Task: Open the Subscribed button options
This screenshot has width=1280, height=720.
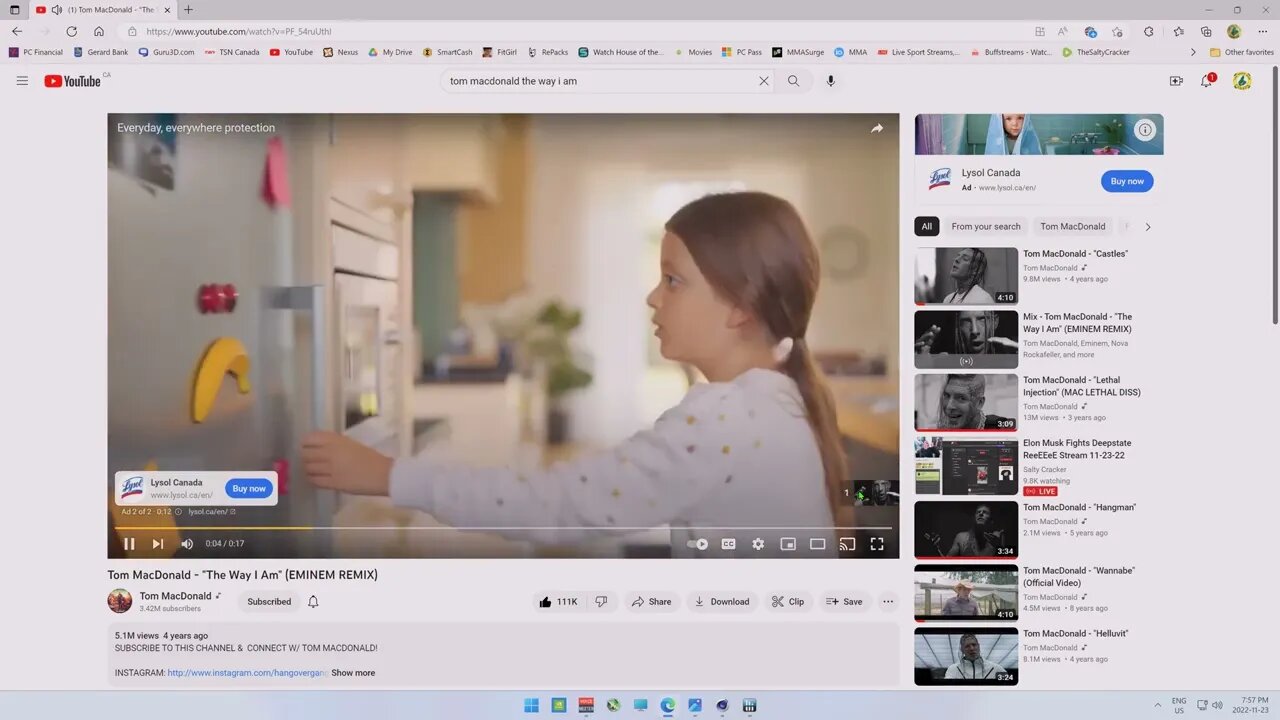Action: [x=269, y=602]
